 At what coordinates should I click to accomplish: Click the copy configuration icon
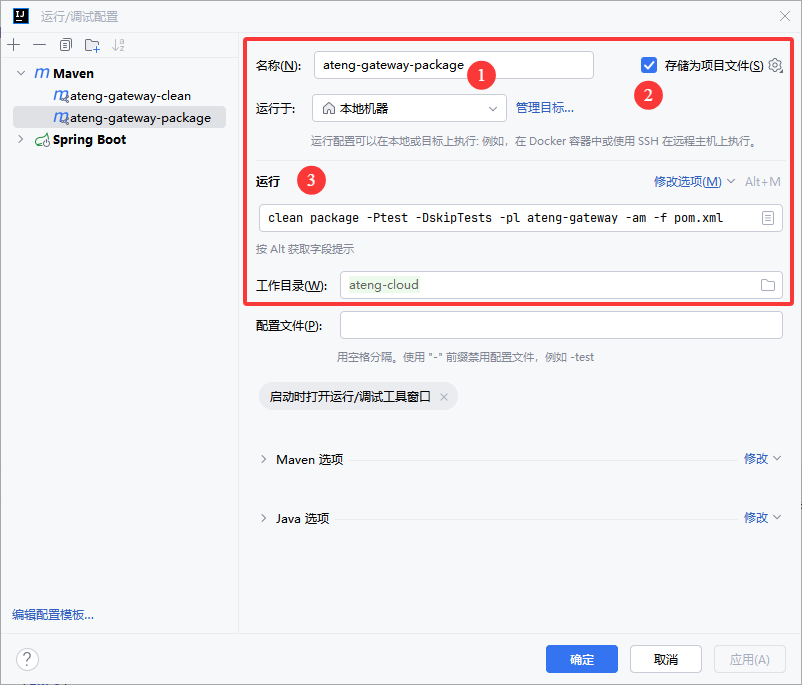pyautogui.click(x=66, y=45)
